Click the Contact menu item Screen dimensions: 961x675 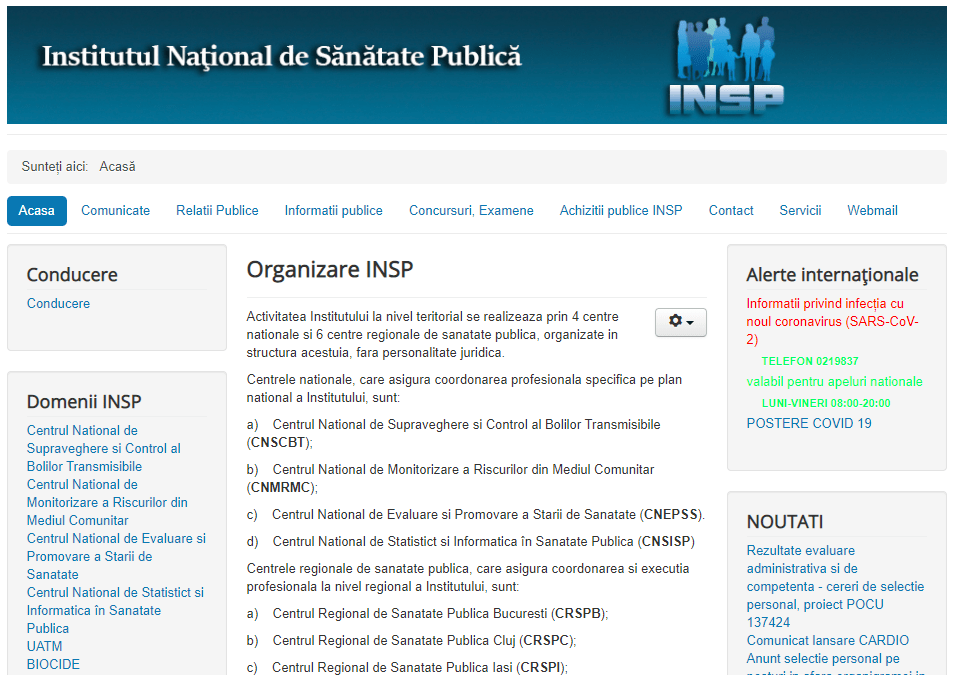pyautogui.click(x=731, y=211)
